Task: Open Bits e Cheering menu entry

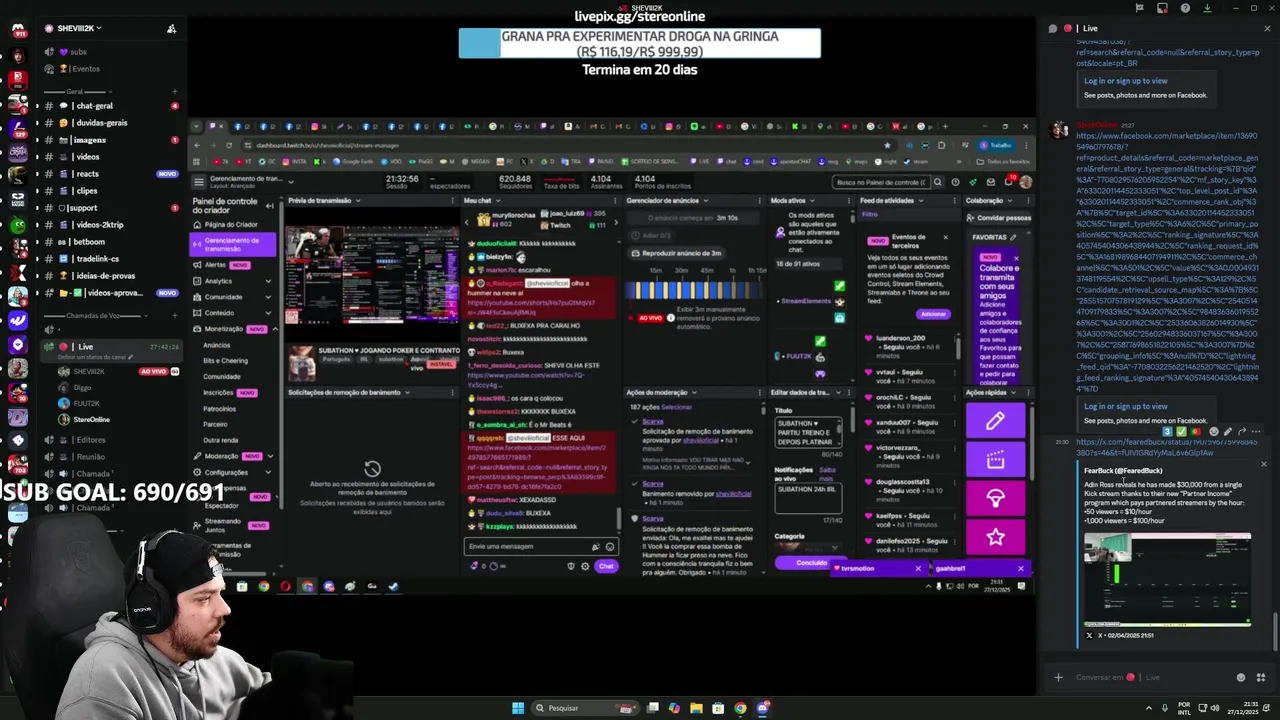Action: (x=226, y=361)
